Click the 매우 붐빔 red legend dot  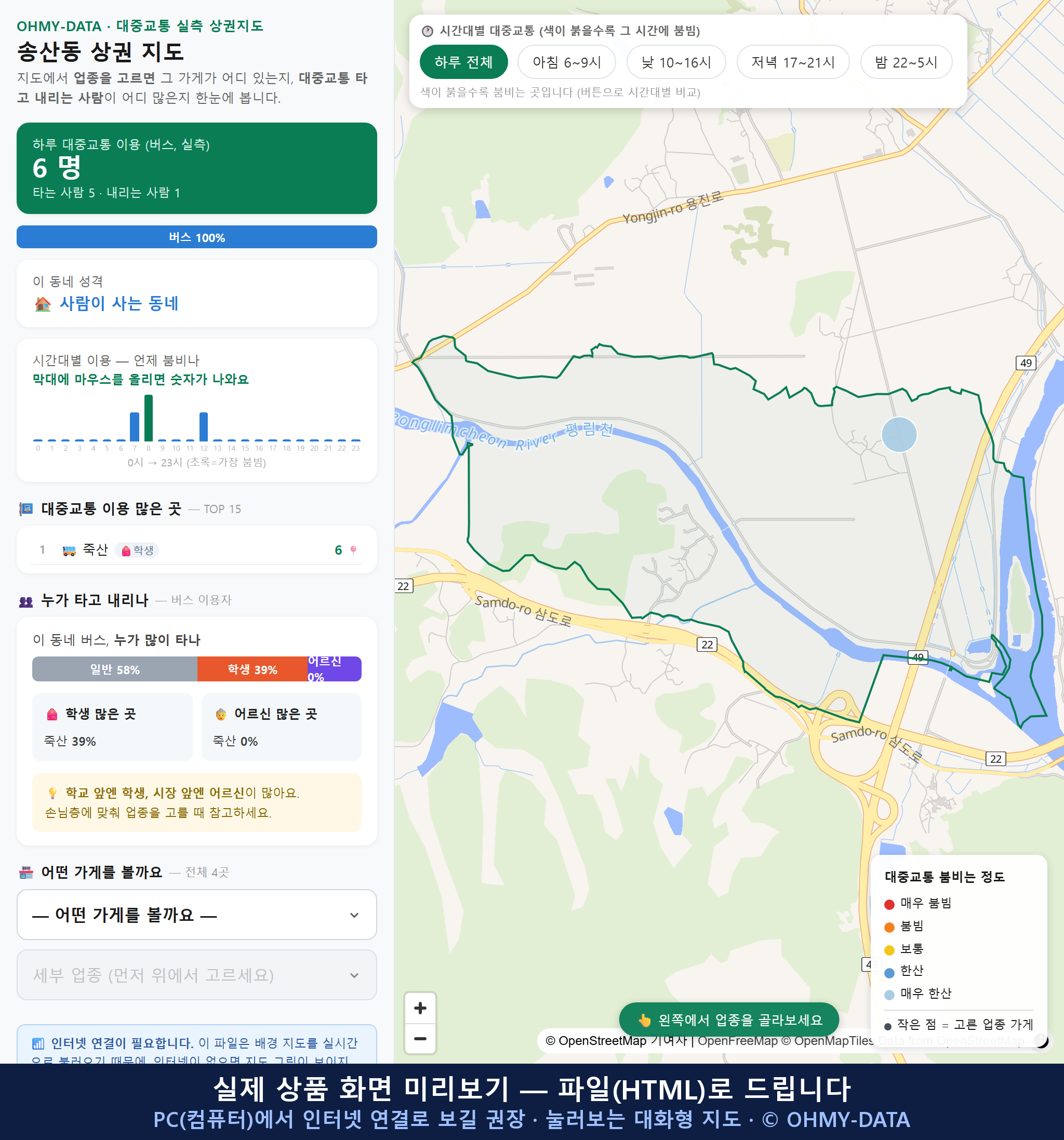(889, 904)
